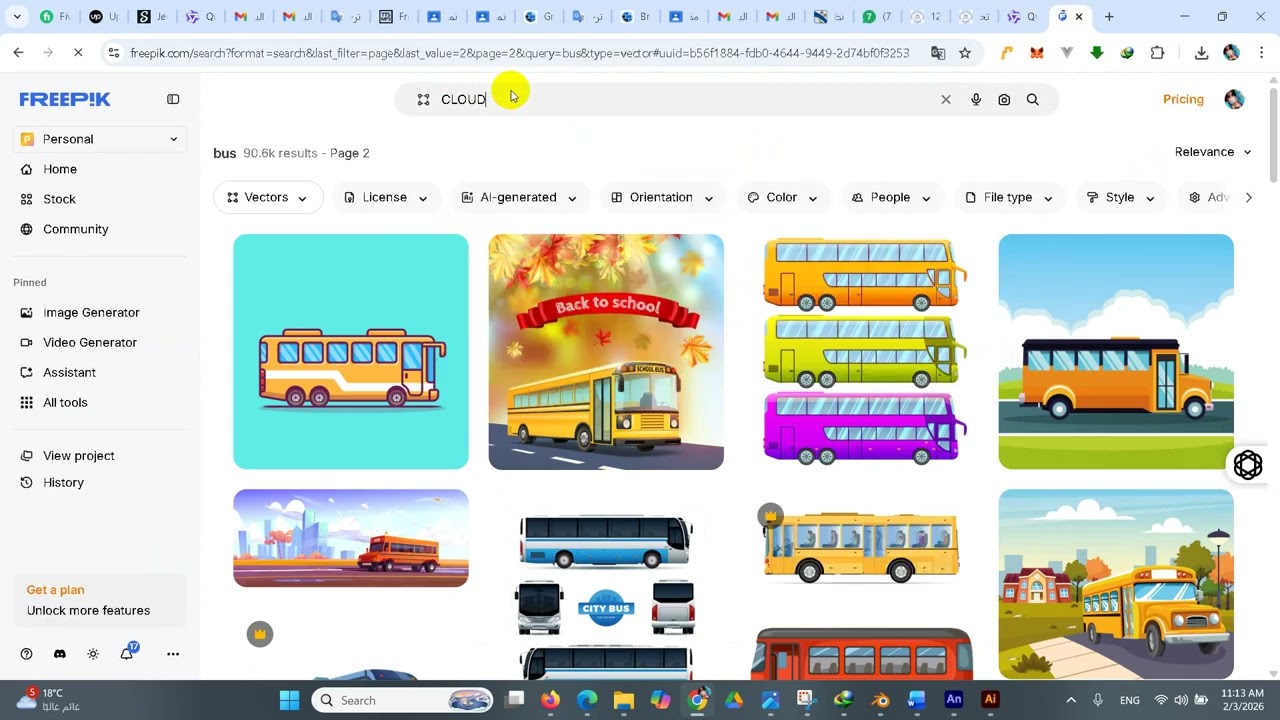Screen dimensions: 1280x720
Task: Open the Orientation filter dropdown
Action: (x=662, y=198)
